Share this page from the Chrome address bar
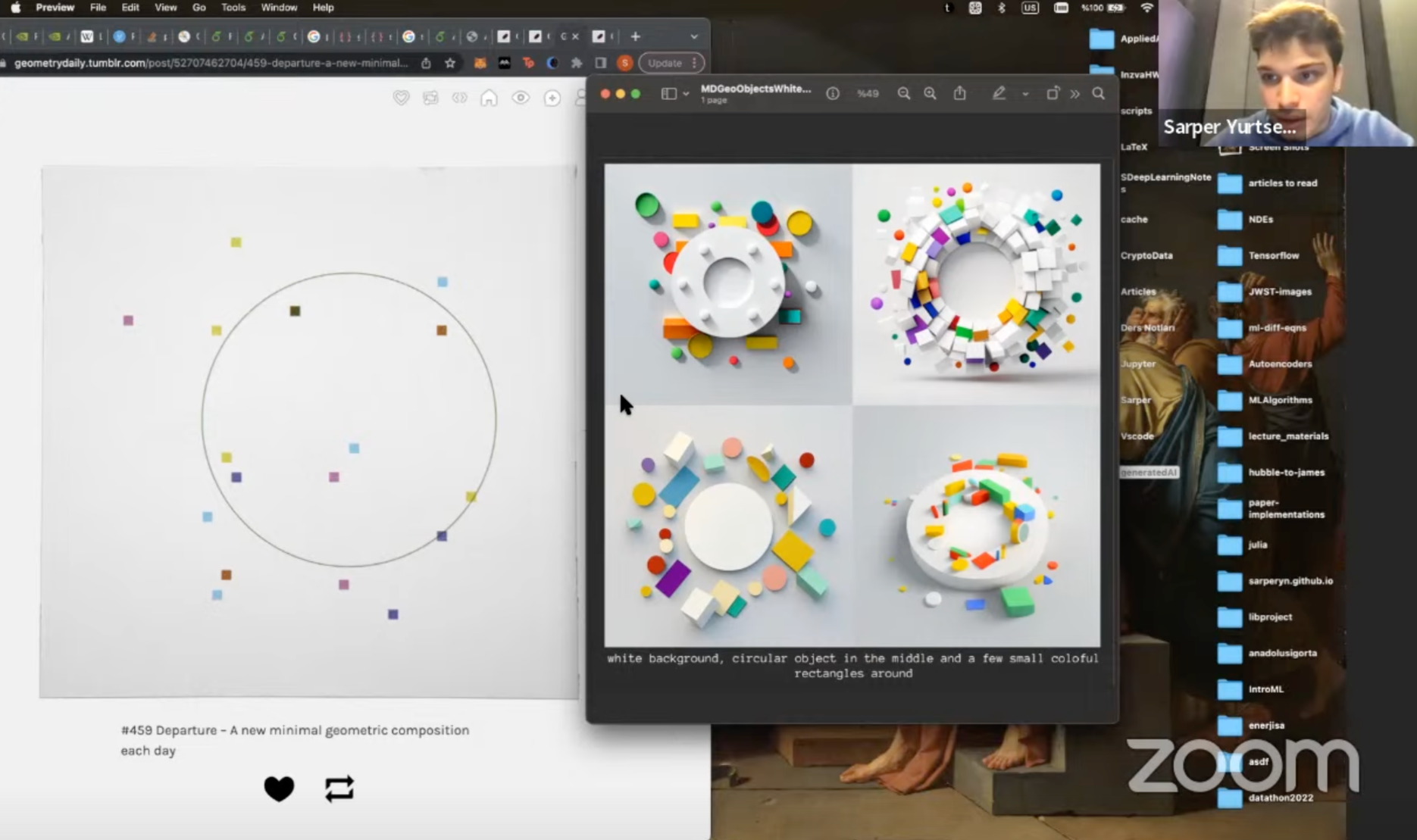The height and width of the screenshot is (840, 1417). (x=426, y=64)
